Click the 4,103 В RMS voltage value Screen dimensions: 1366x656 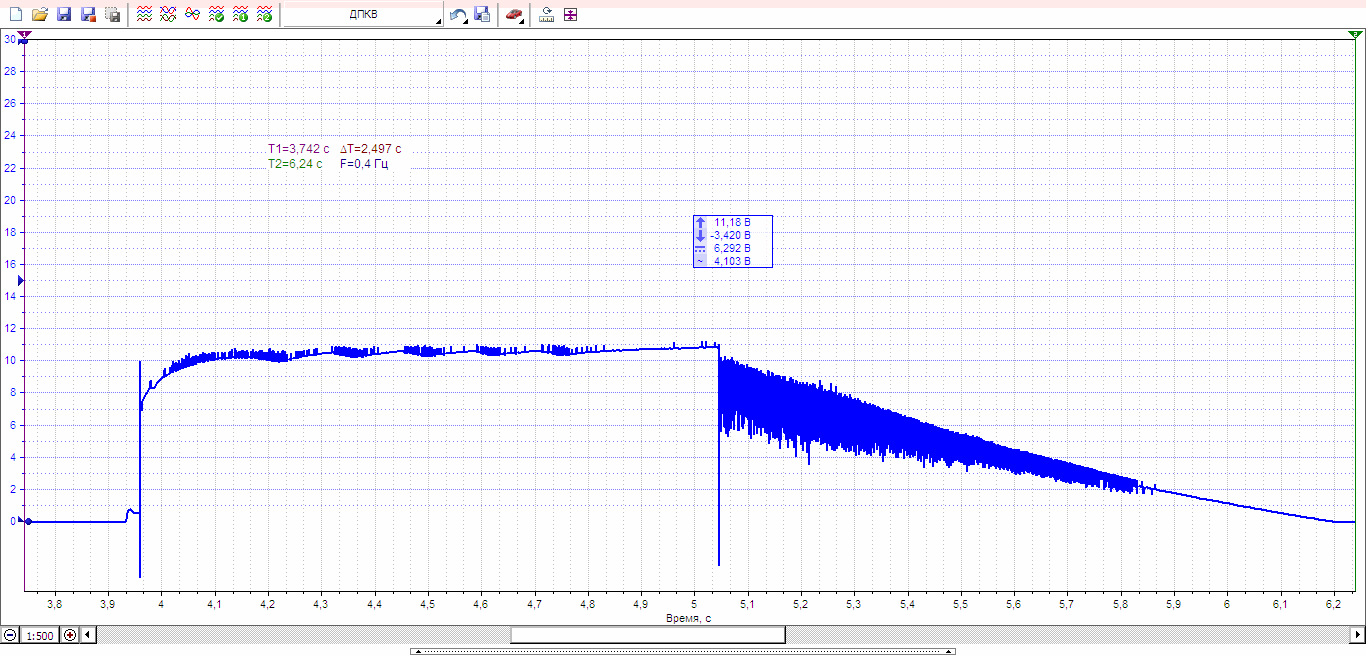point(732,261)
